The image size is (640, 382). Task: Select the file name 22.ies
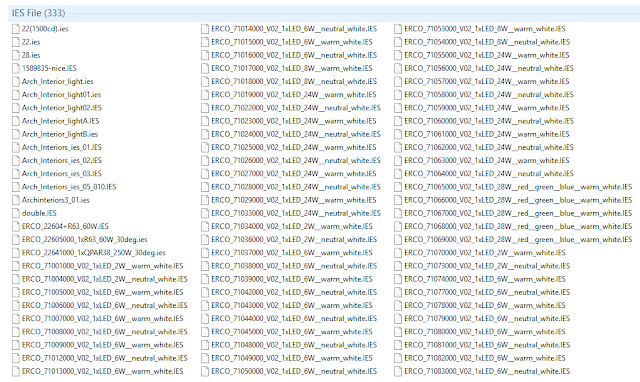coord(31,42)
